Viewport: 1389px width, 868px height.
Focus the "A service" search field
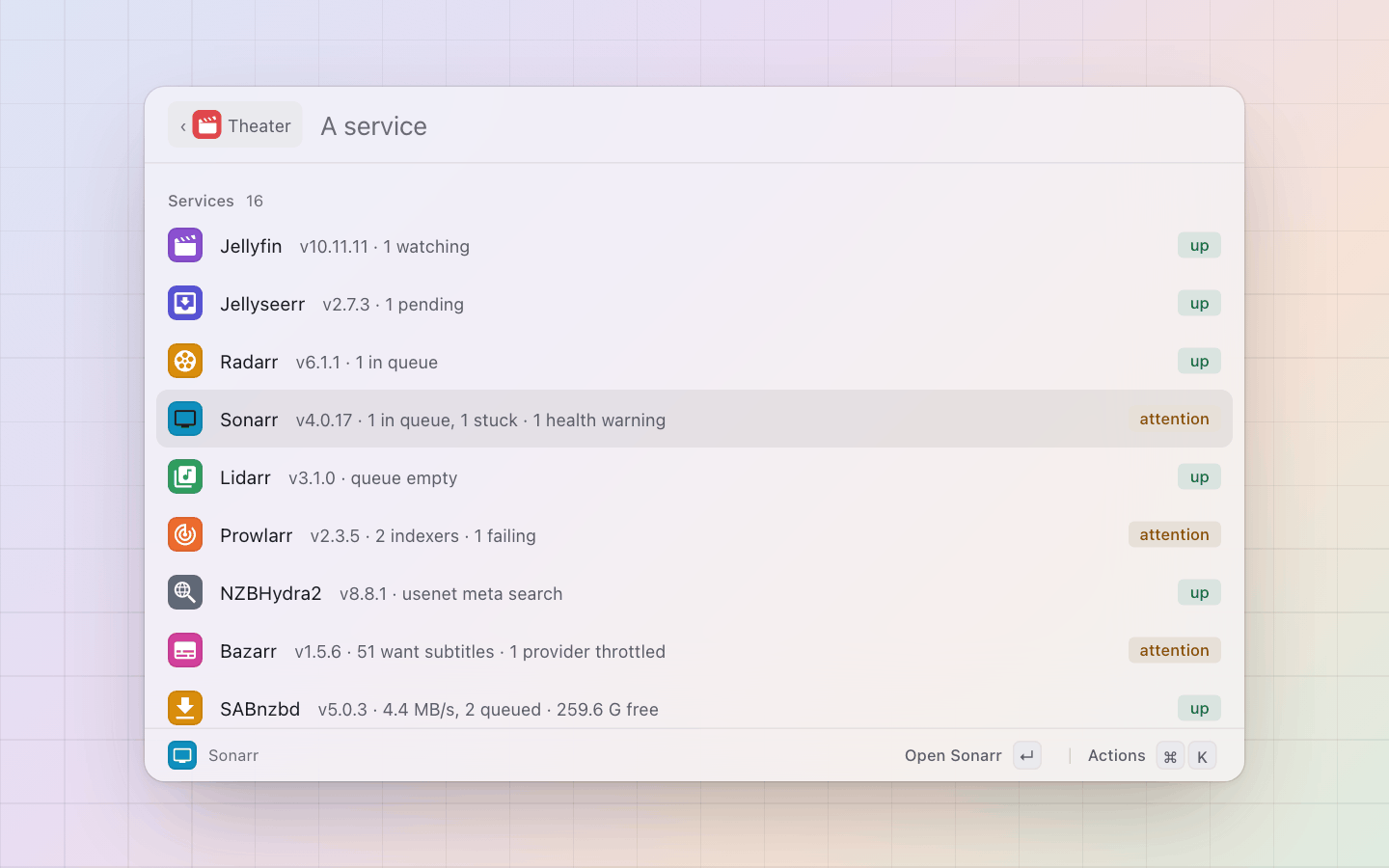[x=770, y=125]
